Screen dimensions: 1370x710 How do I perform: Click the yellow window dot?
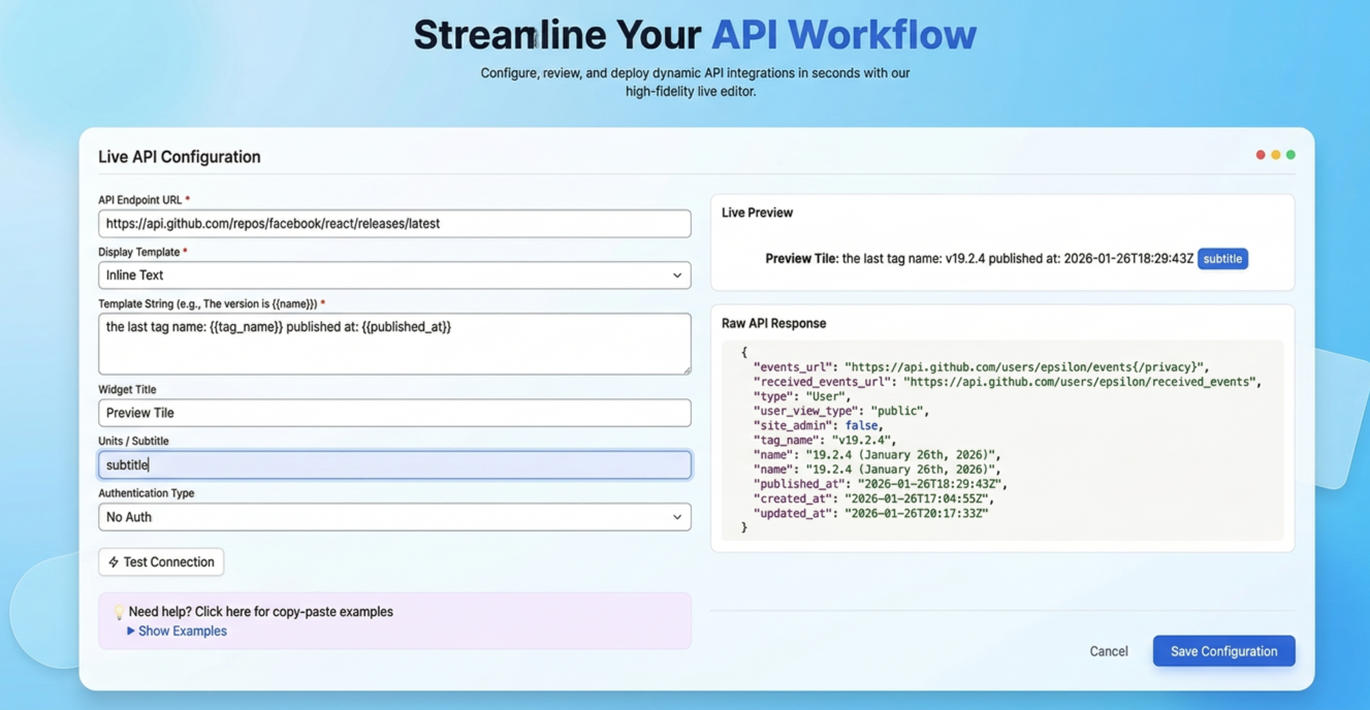[x=1275, y=155]
